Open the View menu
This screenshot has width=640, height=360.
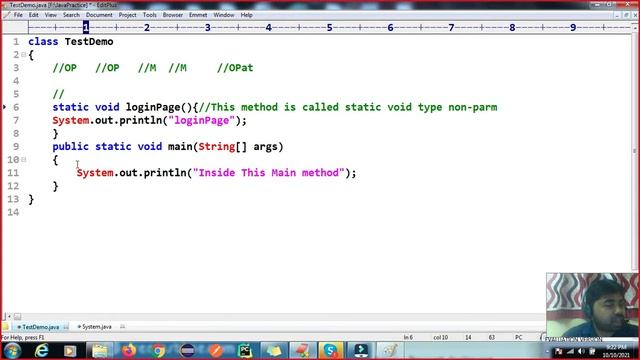(x=51, y=15)
